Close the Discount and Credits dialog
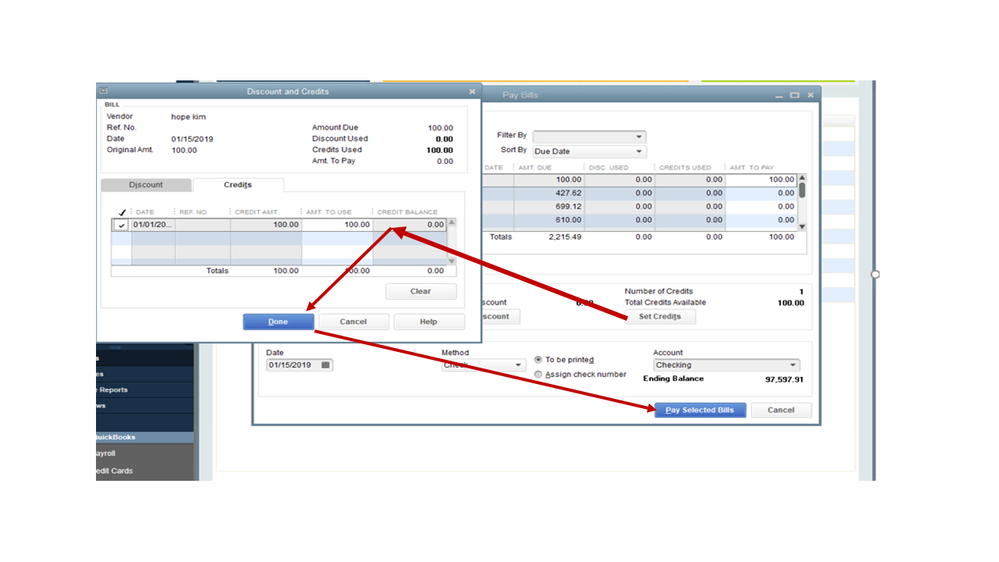This screenshot has height=562, width=999. click(x=472, y=92)
